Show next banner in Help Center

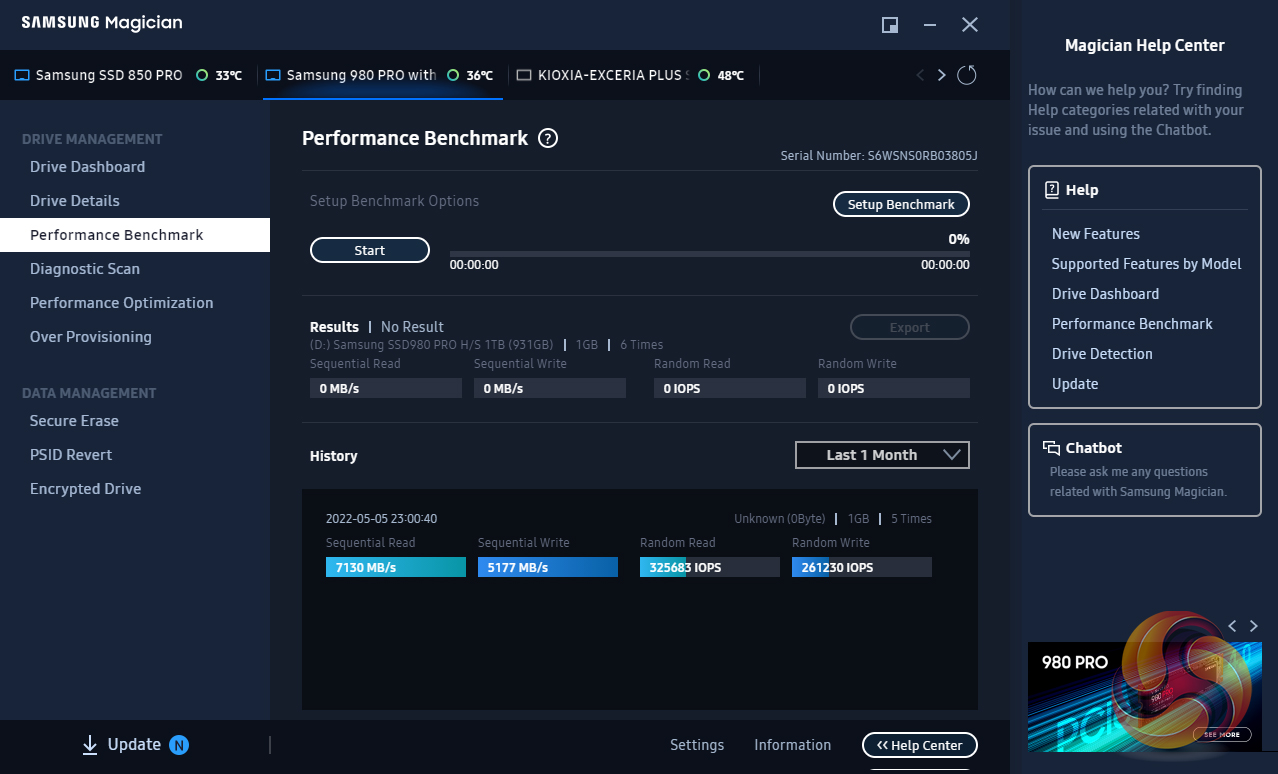(1253, 626)
